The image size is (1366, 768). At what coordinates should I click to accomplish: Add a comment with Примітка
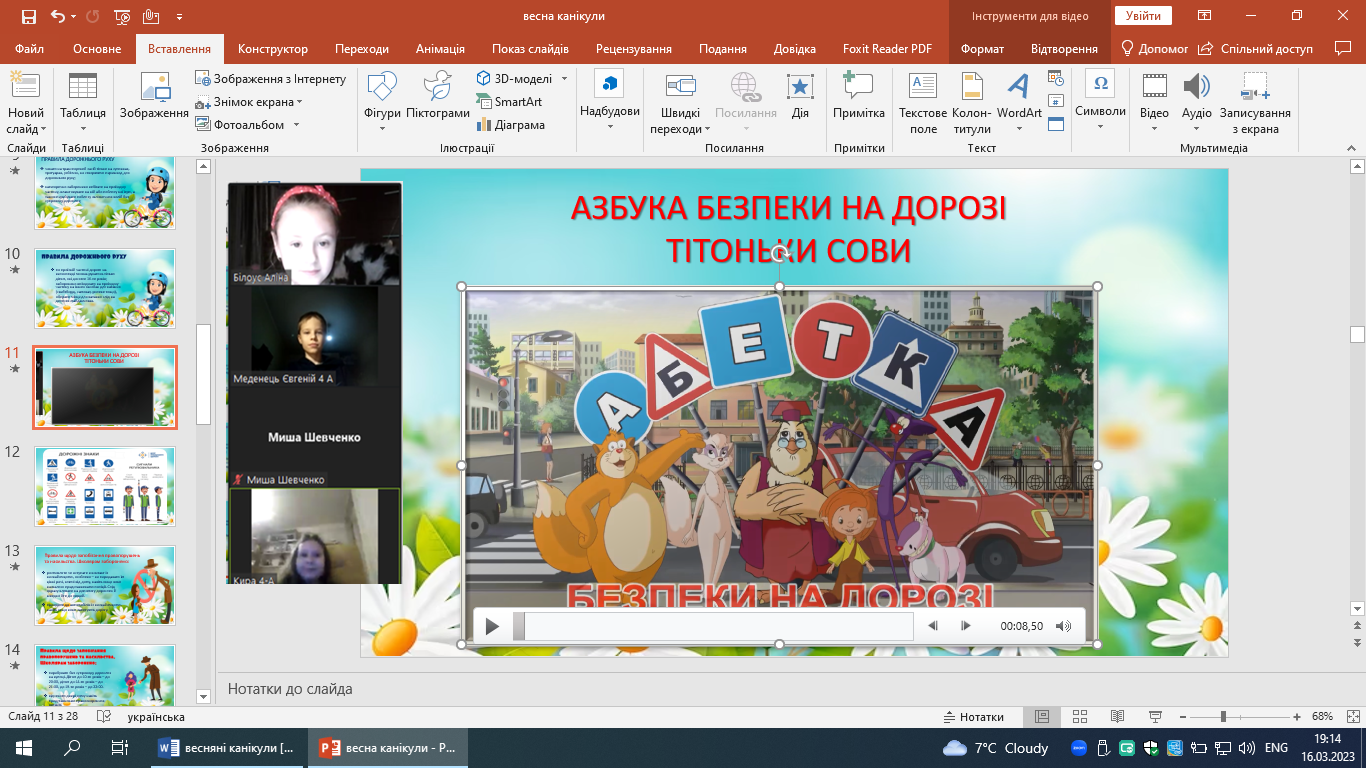[859, 96]
